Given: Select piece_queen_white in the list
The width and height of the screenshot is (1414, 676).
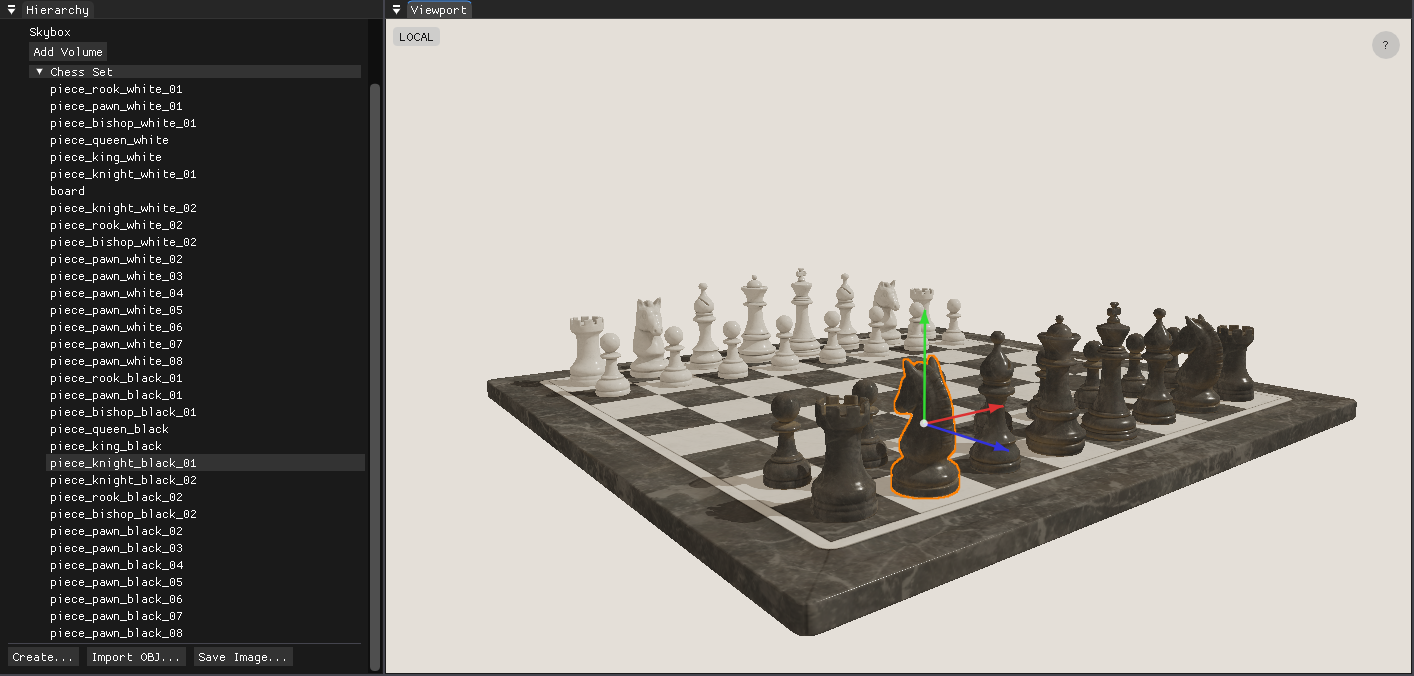Looking at the screenshot, I should (109, 140).
